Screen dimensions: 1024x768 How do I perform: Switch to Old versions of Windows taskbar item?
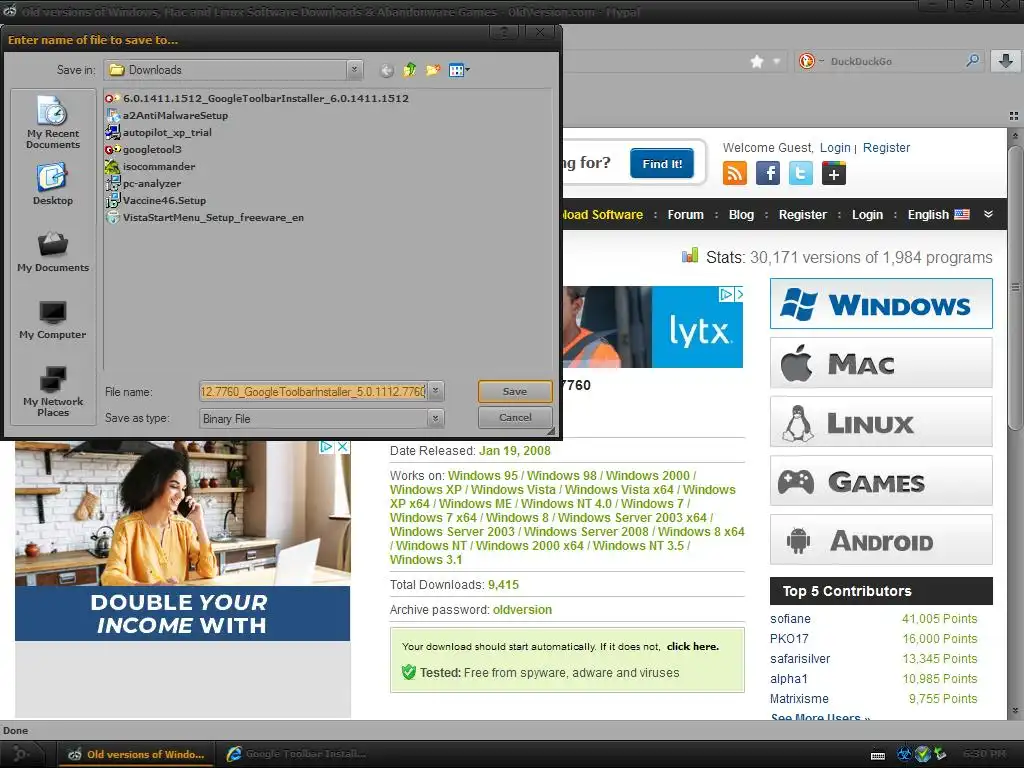point(136,754)
